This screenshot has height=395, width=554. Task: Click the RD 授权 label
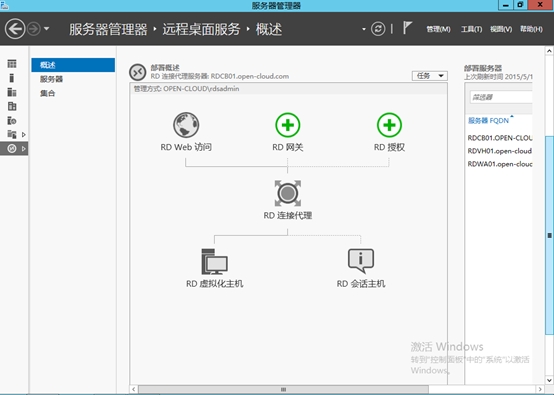(389, 147)
